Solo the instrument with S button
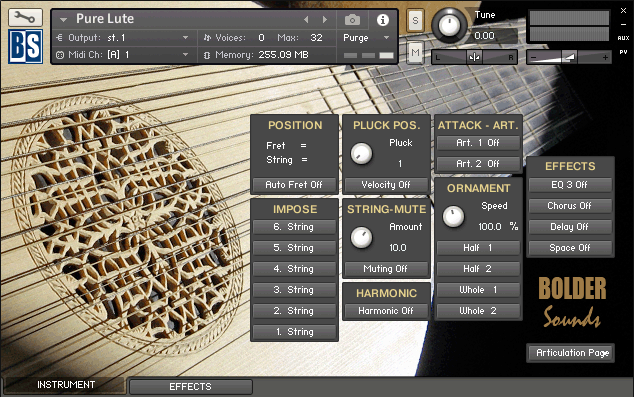The width and height of the screenshot is (634, 397). (415, 20)
